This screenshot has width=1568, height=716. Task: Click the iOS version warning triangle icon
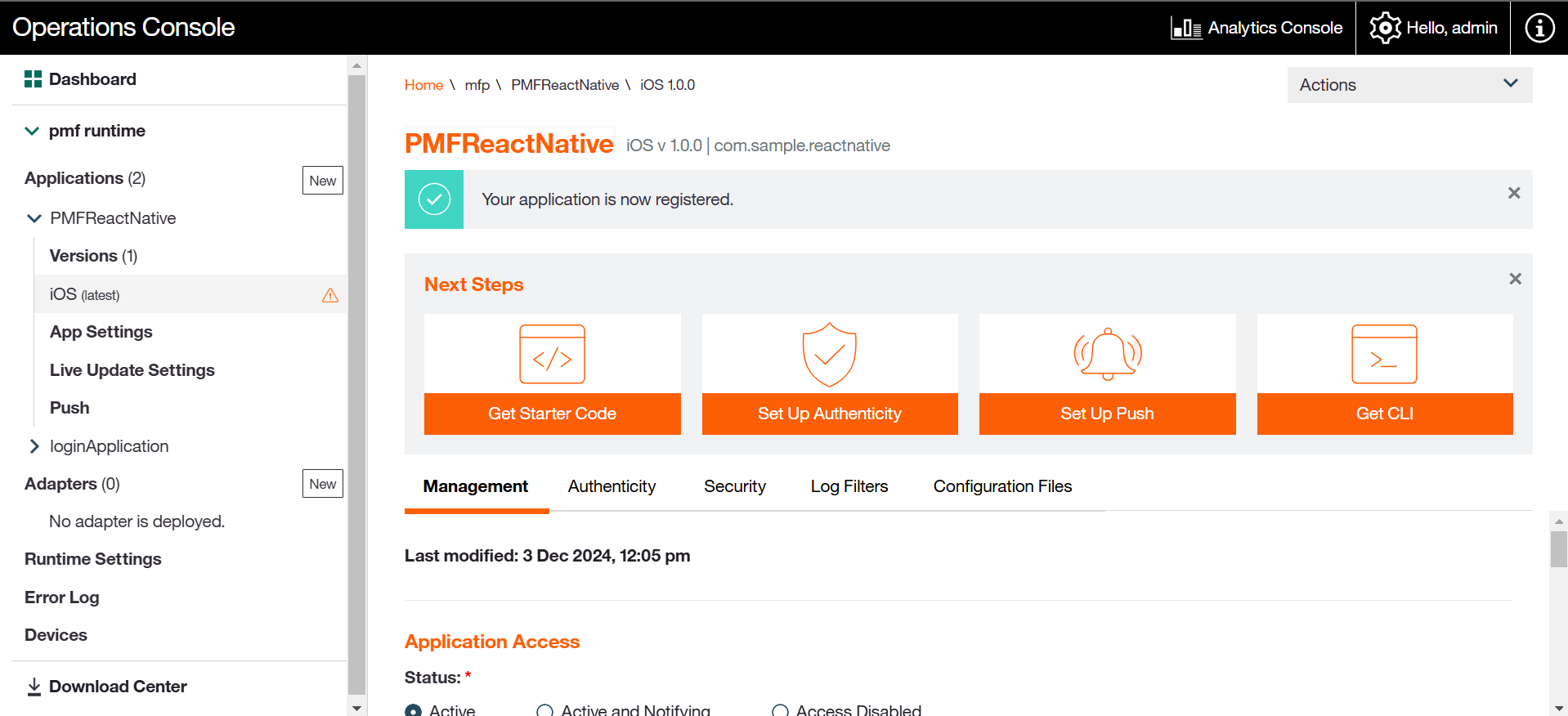330,295
